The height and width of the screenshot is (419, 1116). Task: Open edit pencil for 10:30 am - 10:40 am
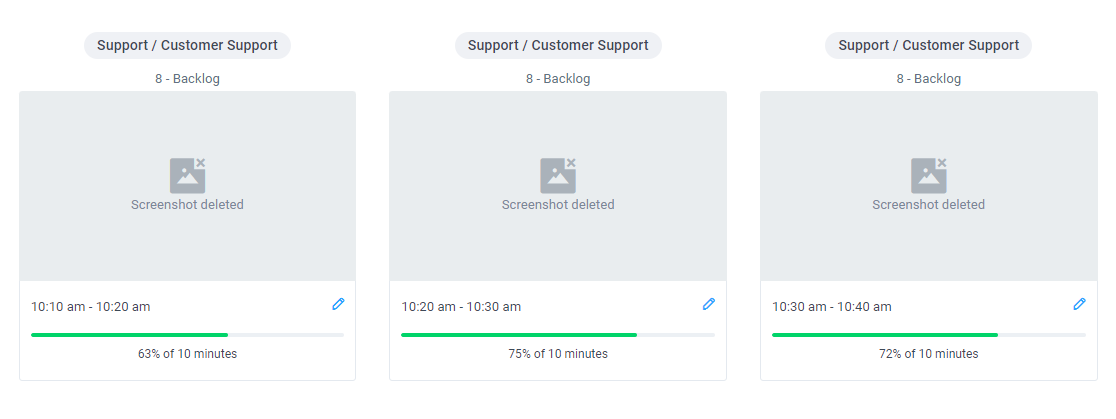tap(1079, 304)
